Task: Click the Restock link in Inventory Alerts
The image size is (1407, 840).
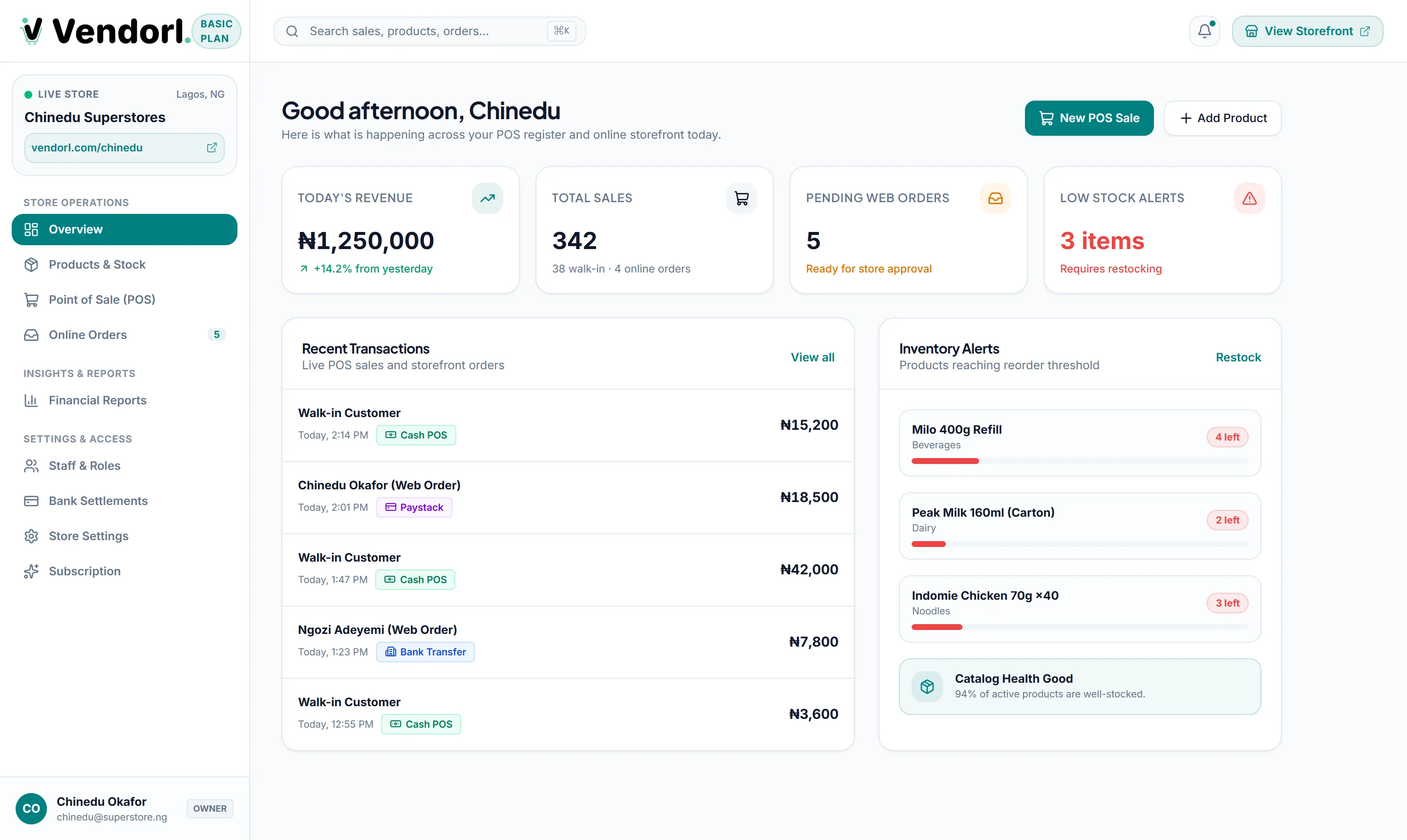Action: [1238, 357]
